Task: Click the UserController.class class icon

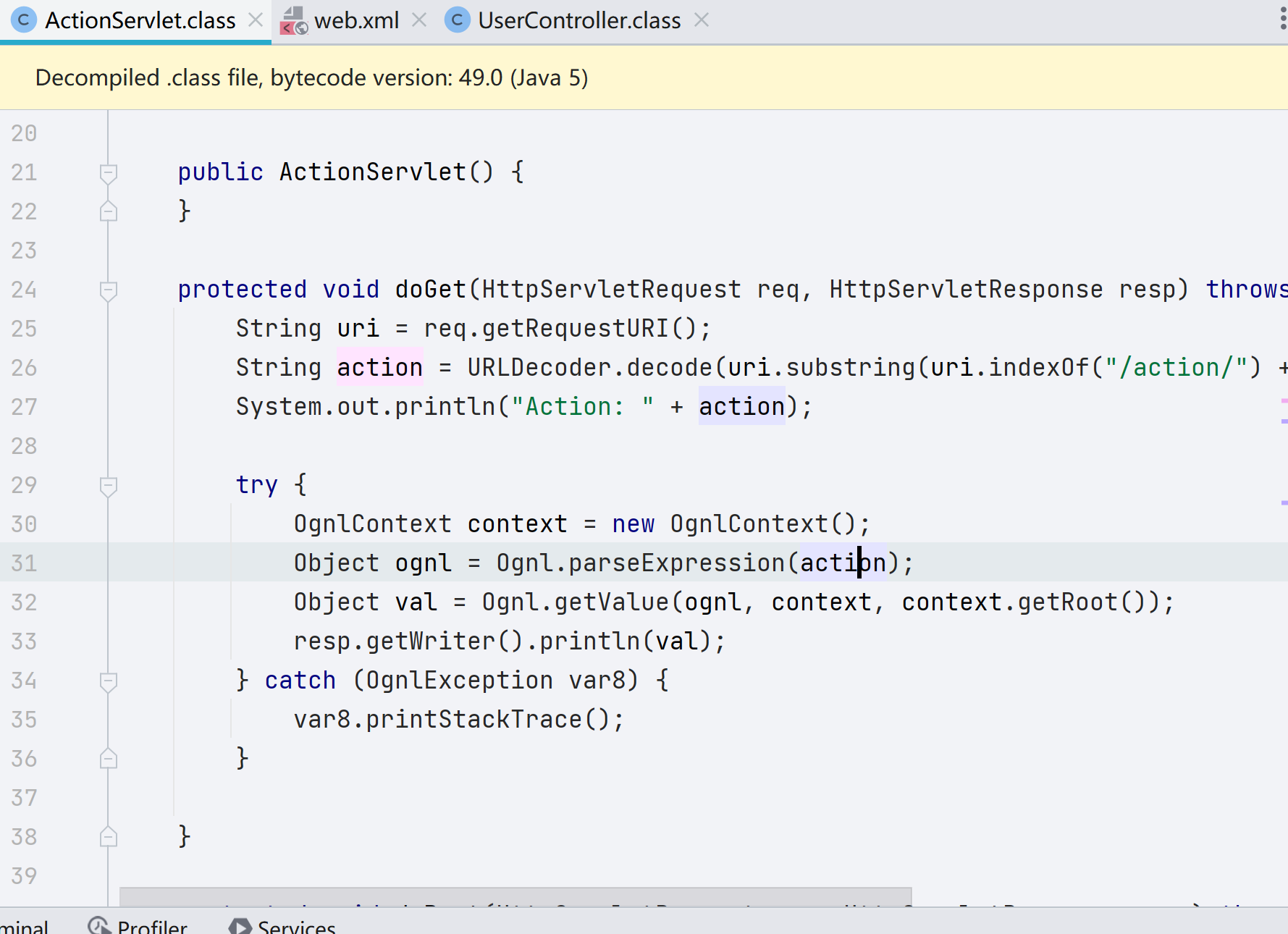Action: point(457,20)
